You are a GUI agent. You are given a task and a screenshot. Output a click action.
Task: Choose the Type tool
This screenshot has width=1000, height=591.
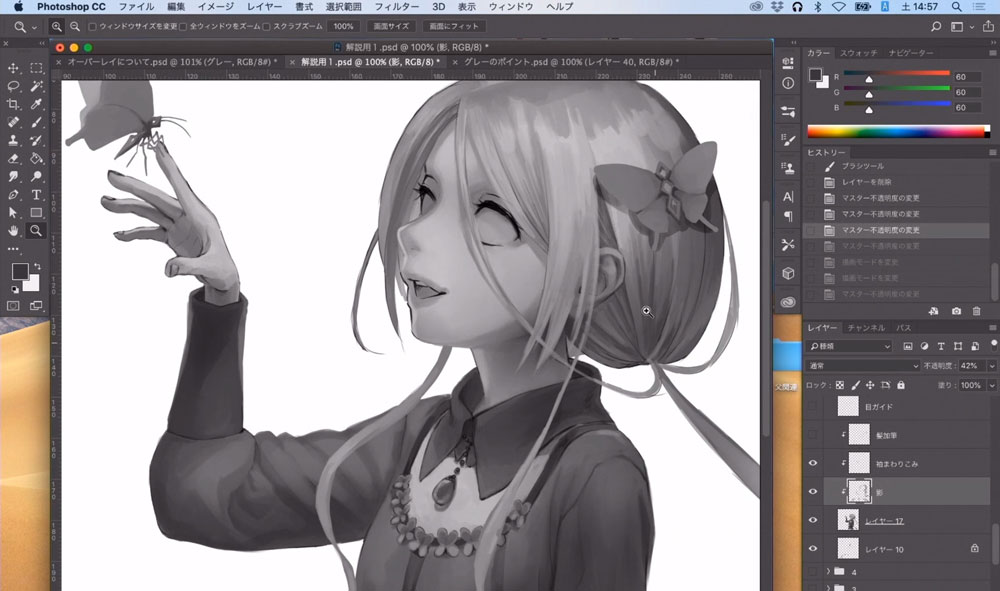click(36, 194)
